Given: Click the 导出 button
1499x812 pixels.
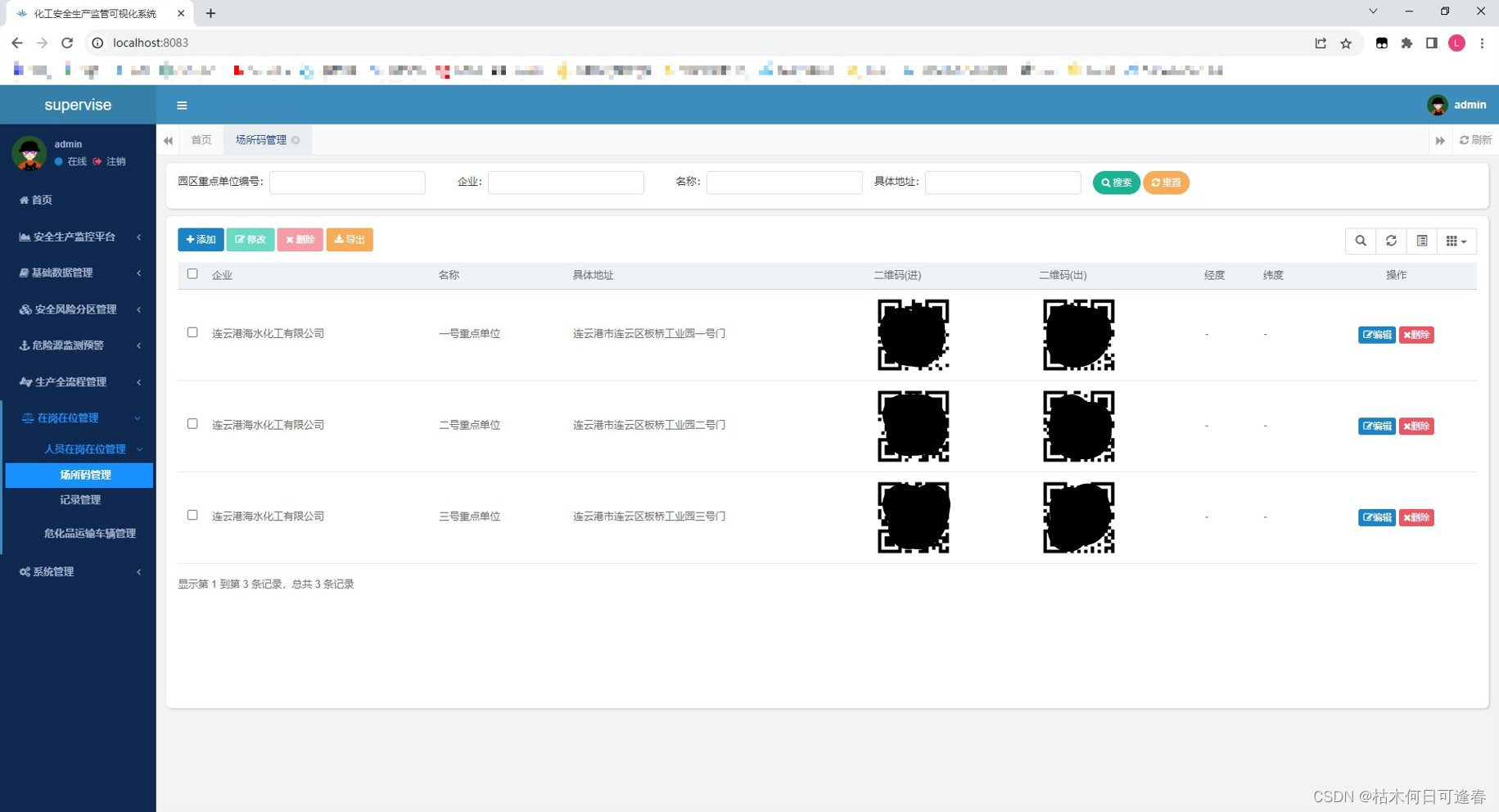Looking at the screenshot, I should tap(350, 240).
